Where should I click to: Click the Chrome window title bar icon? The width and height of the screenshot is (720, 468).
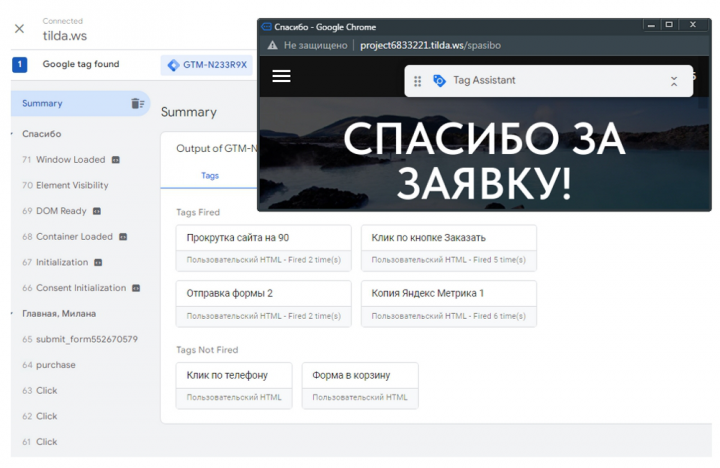coord(266,27)
